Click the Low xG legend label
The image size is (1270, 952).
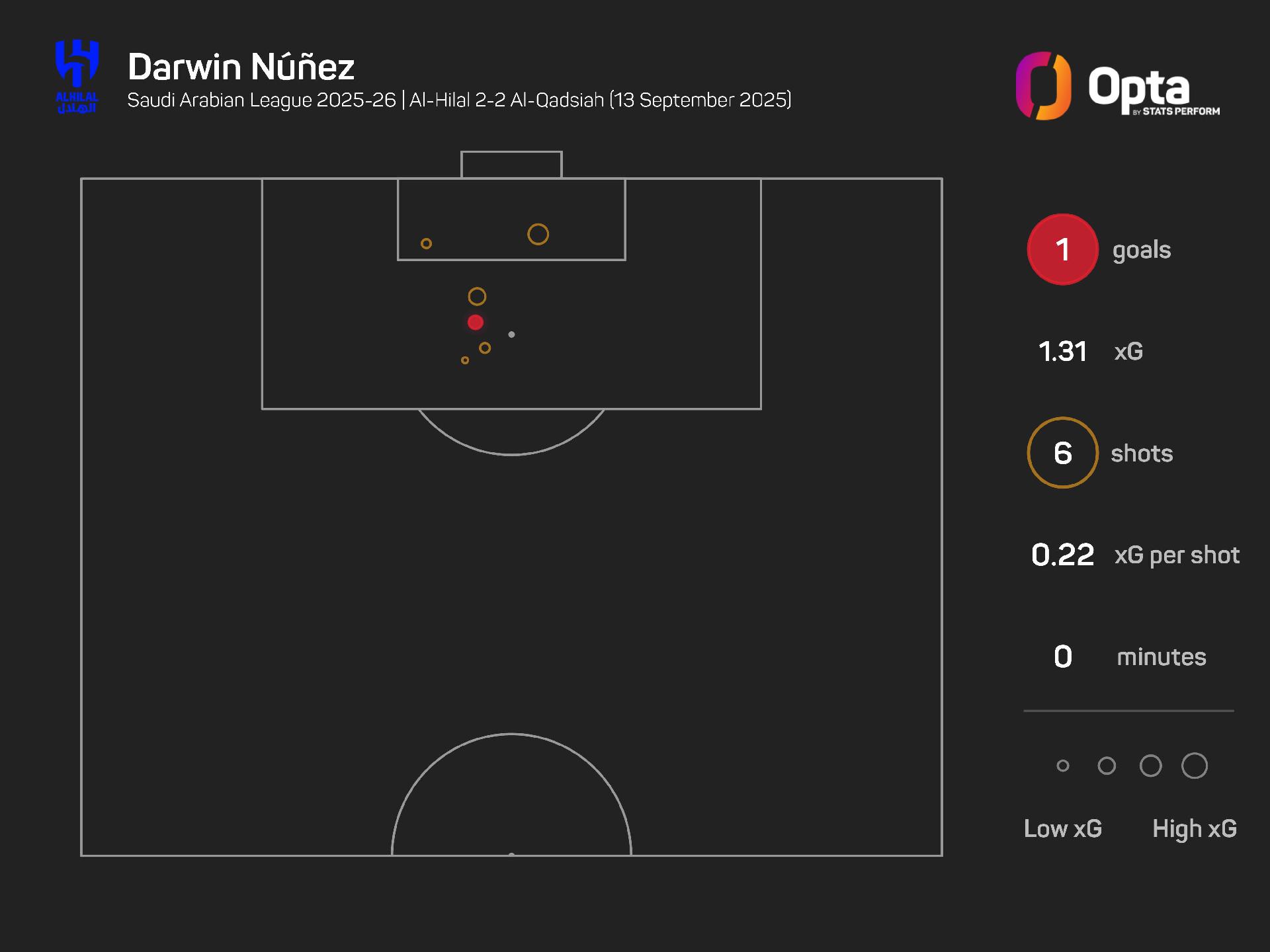(1063, 828)
